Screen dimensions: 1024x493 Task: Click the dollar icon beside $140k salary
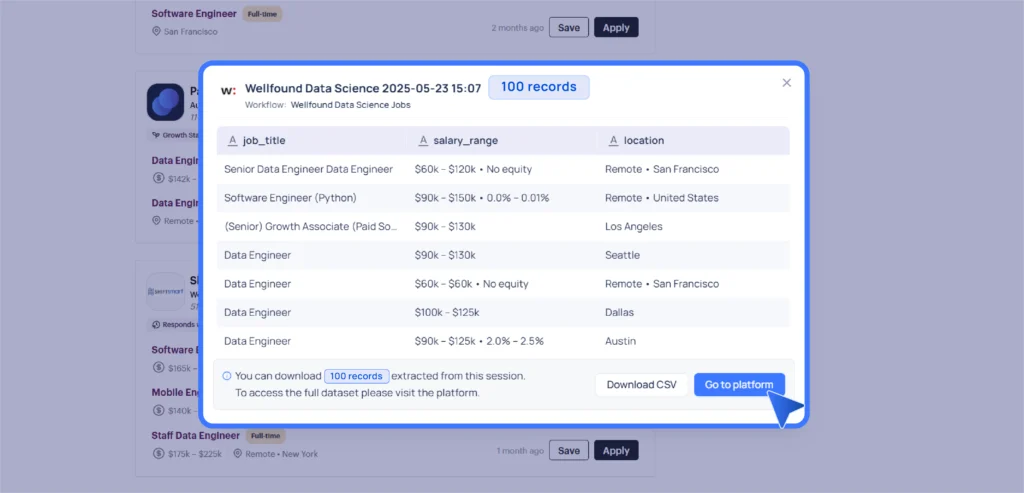[158, 411]
